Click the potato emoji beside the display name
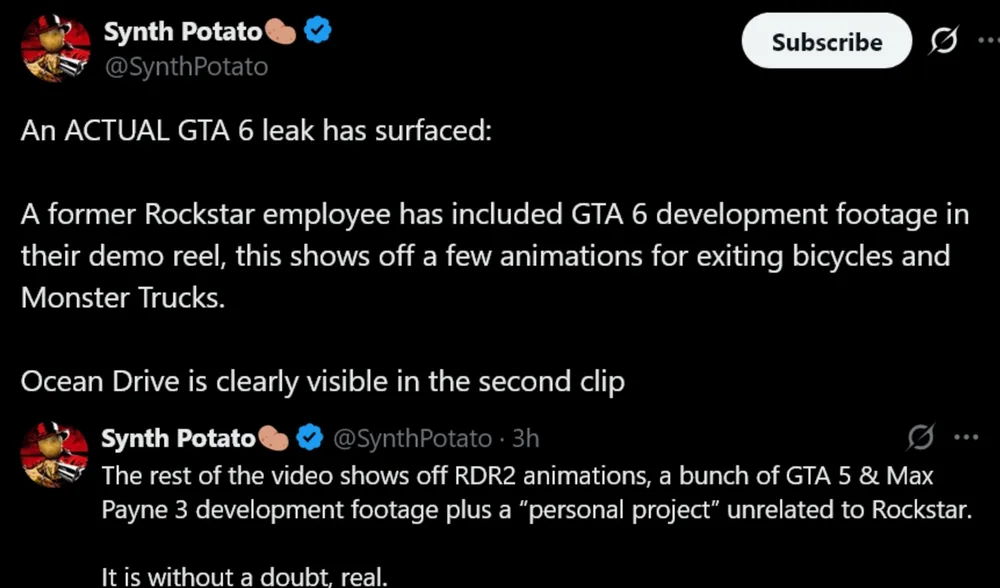Screen dimensions: 1000x588 click(283, 31)
